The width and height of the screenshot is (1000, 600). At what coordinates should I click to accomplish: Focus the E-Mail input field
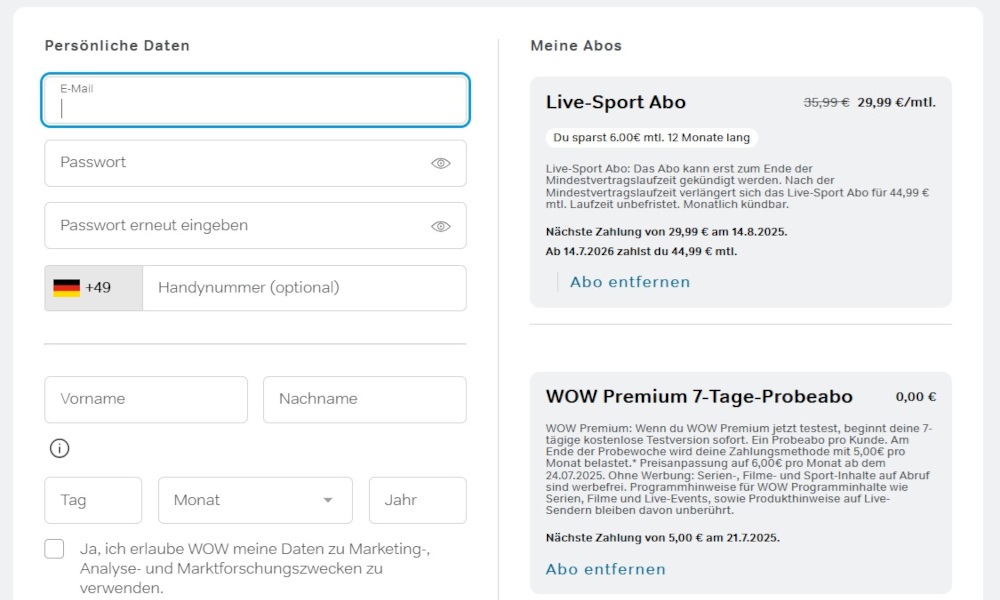pos(255,100)
